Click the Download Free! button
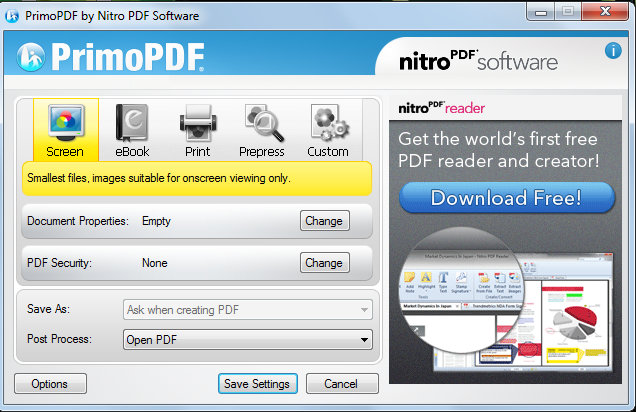Viewport: 636px width, 412px height. [506, 197]
